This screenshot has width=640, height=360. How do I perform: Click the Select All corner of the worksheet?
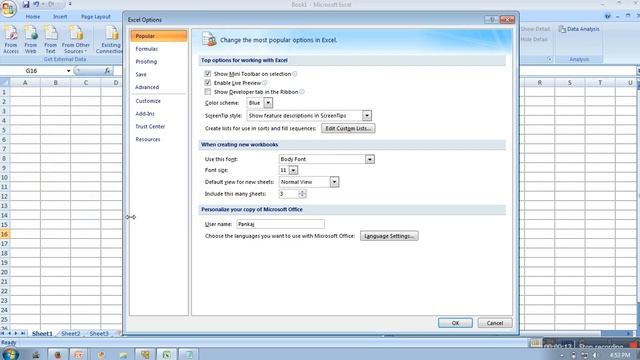(4, 82)
